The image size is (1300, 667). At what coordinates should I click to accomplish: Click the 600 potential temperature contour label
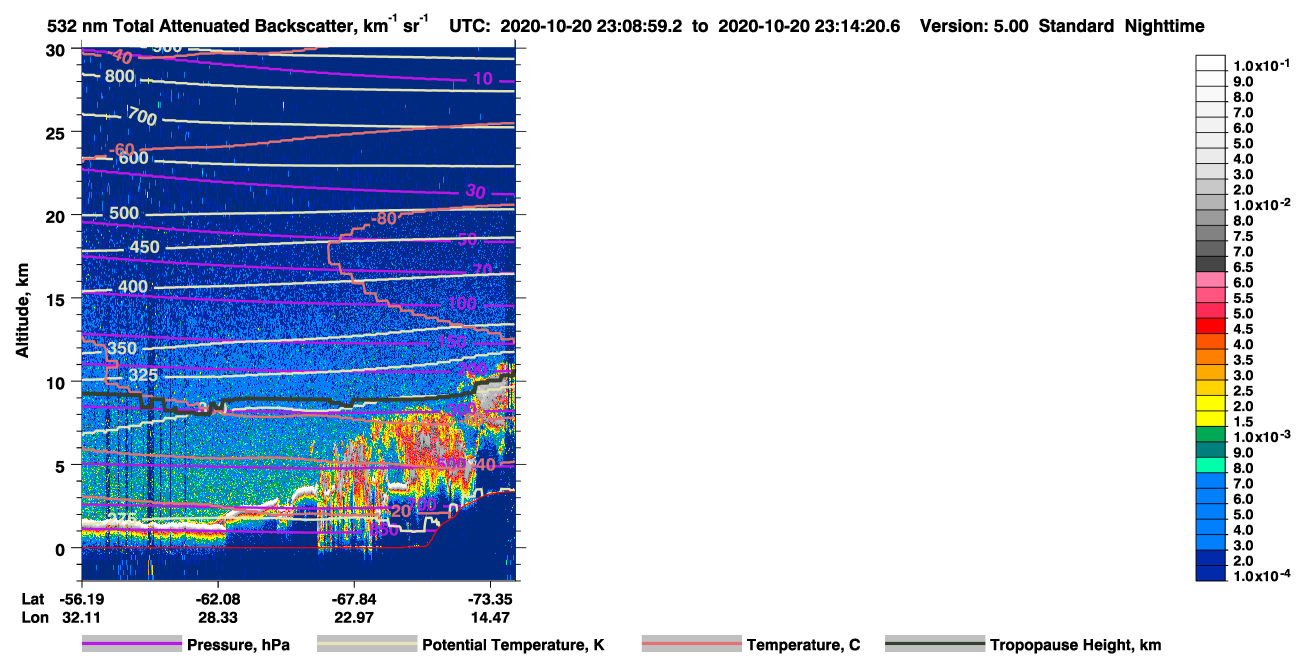tap(133, 157)
